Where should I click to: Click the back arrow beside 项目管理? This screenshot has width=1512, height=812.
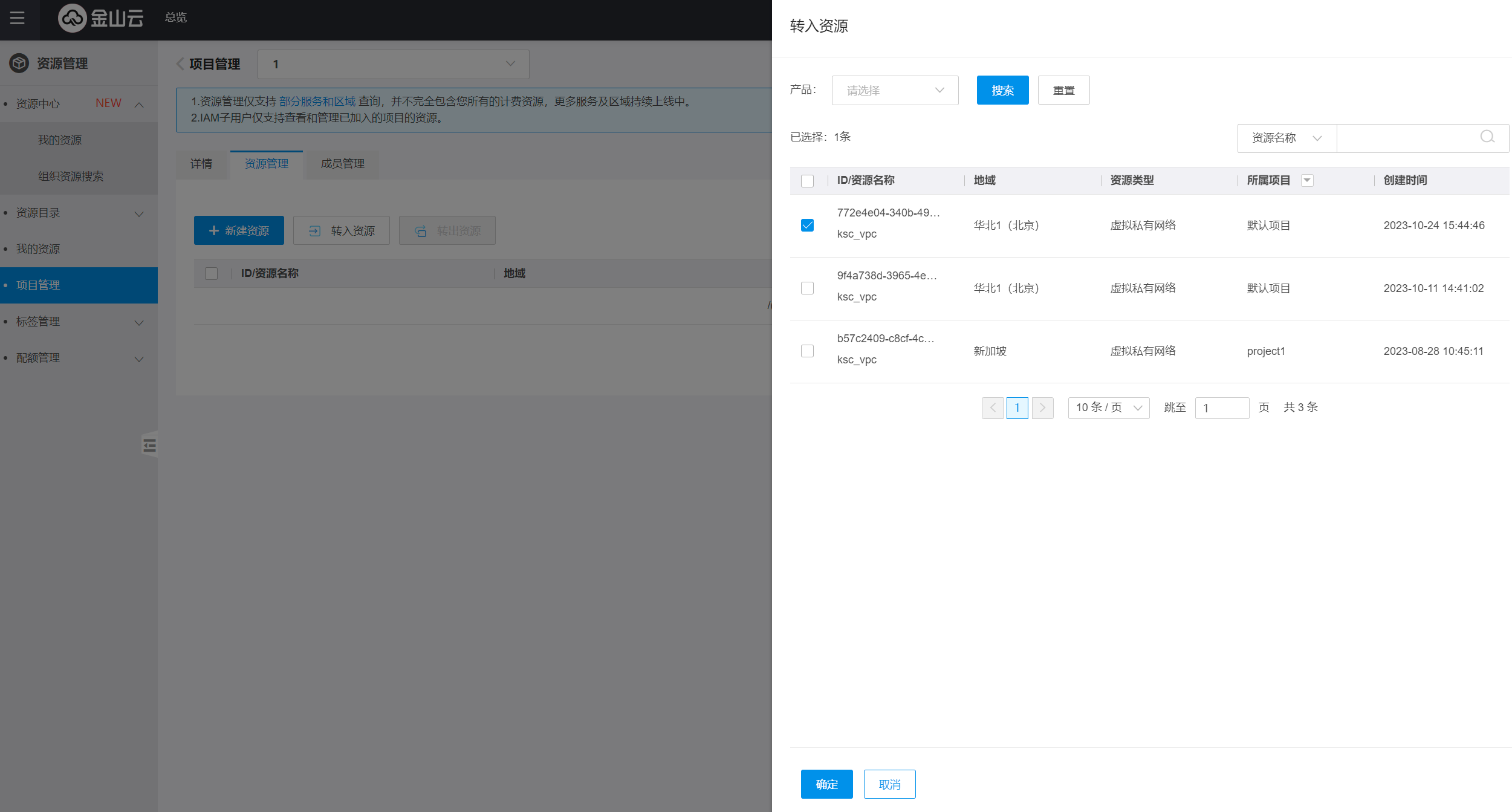tap(180, 64)
